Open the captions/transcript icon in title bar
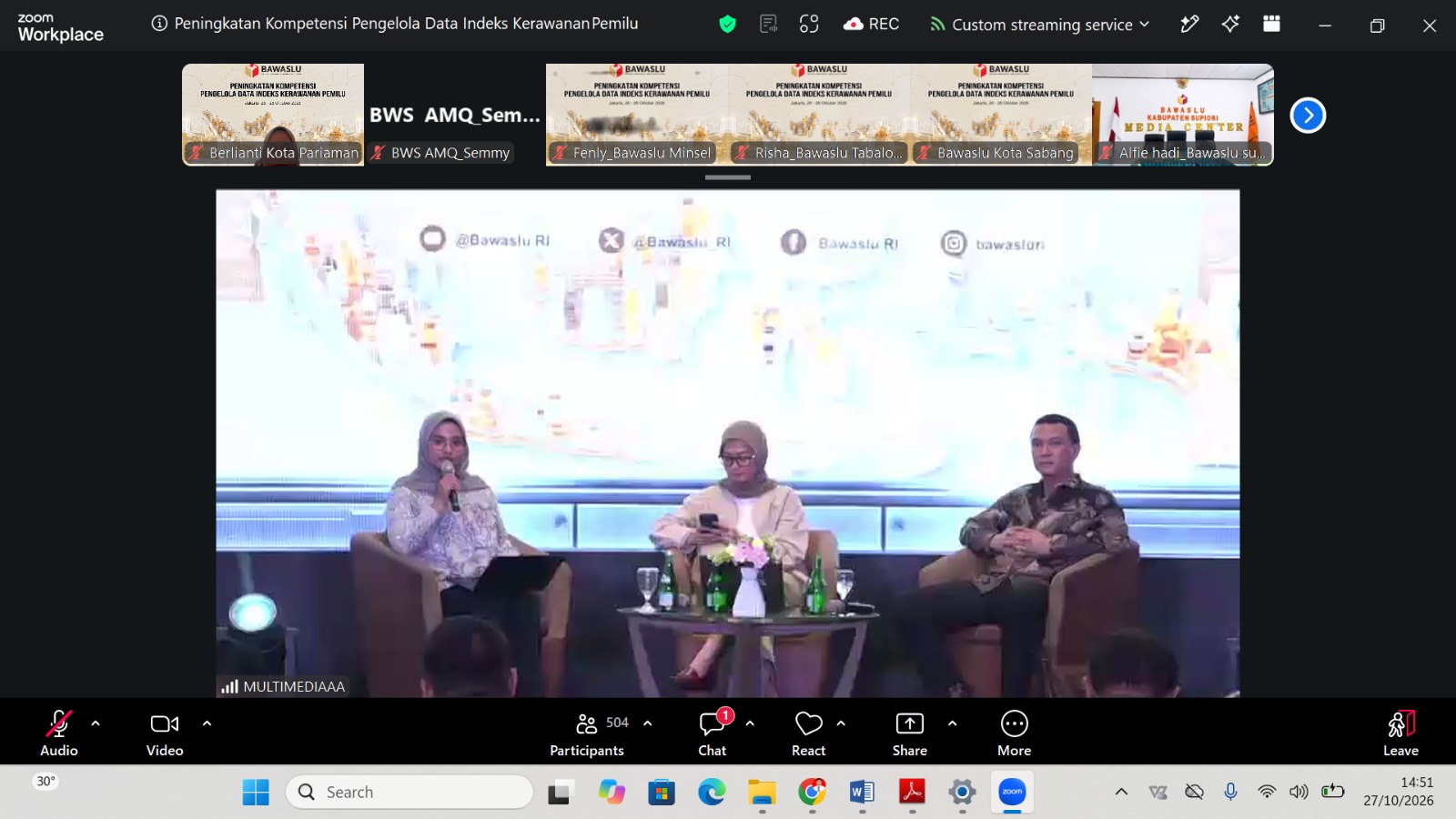This screenshot has height=819, width=1456. tap(768, 25)
